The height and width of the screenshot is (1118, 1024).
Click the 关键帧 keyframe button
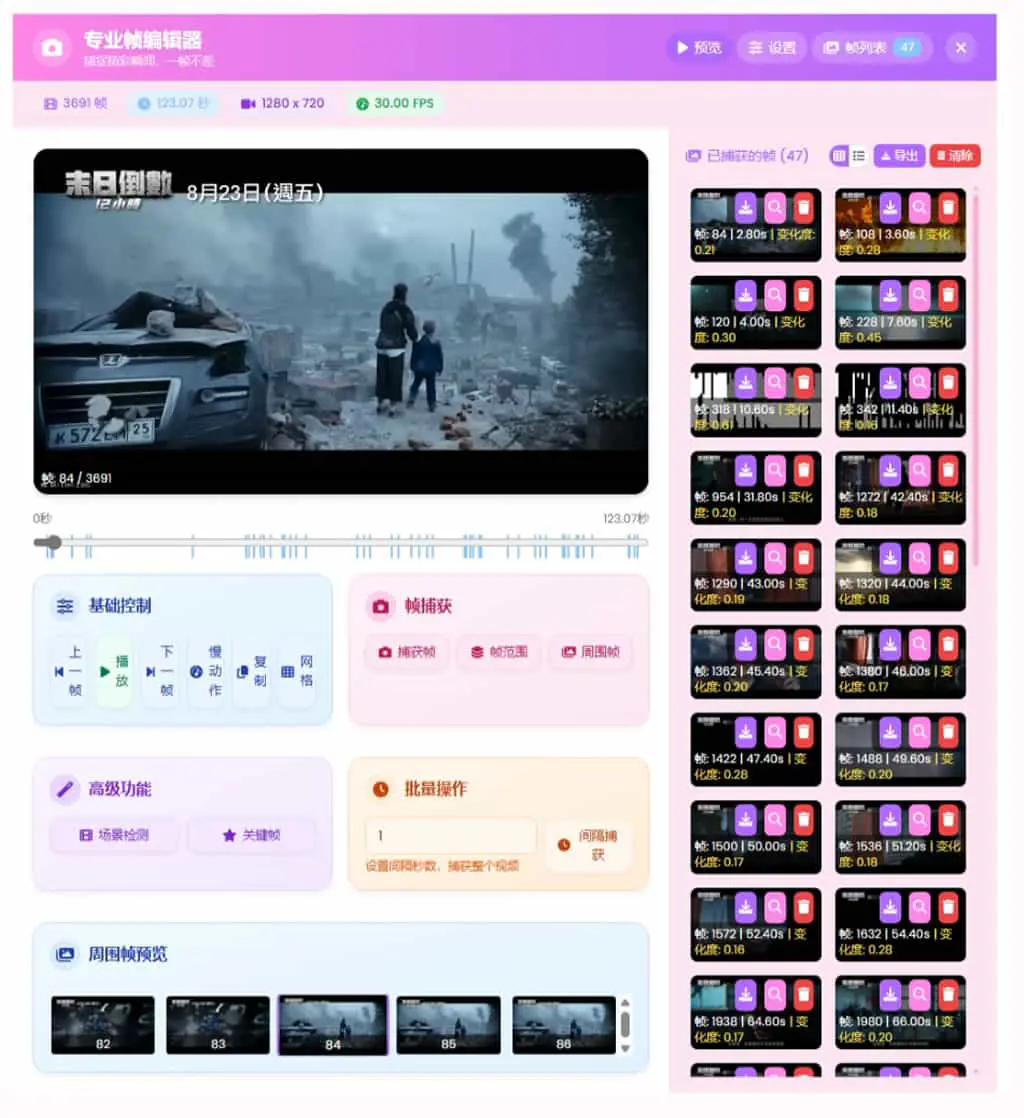[252, 835]
